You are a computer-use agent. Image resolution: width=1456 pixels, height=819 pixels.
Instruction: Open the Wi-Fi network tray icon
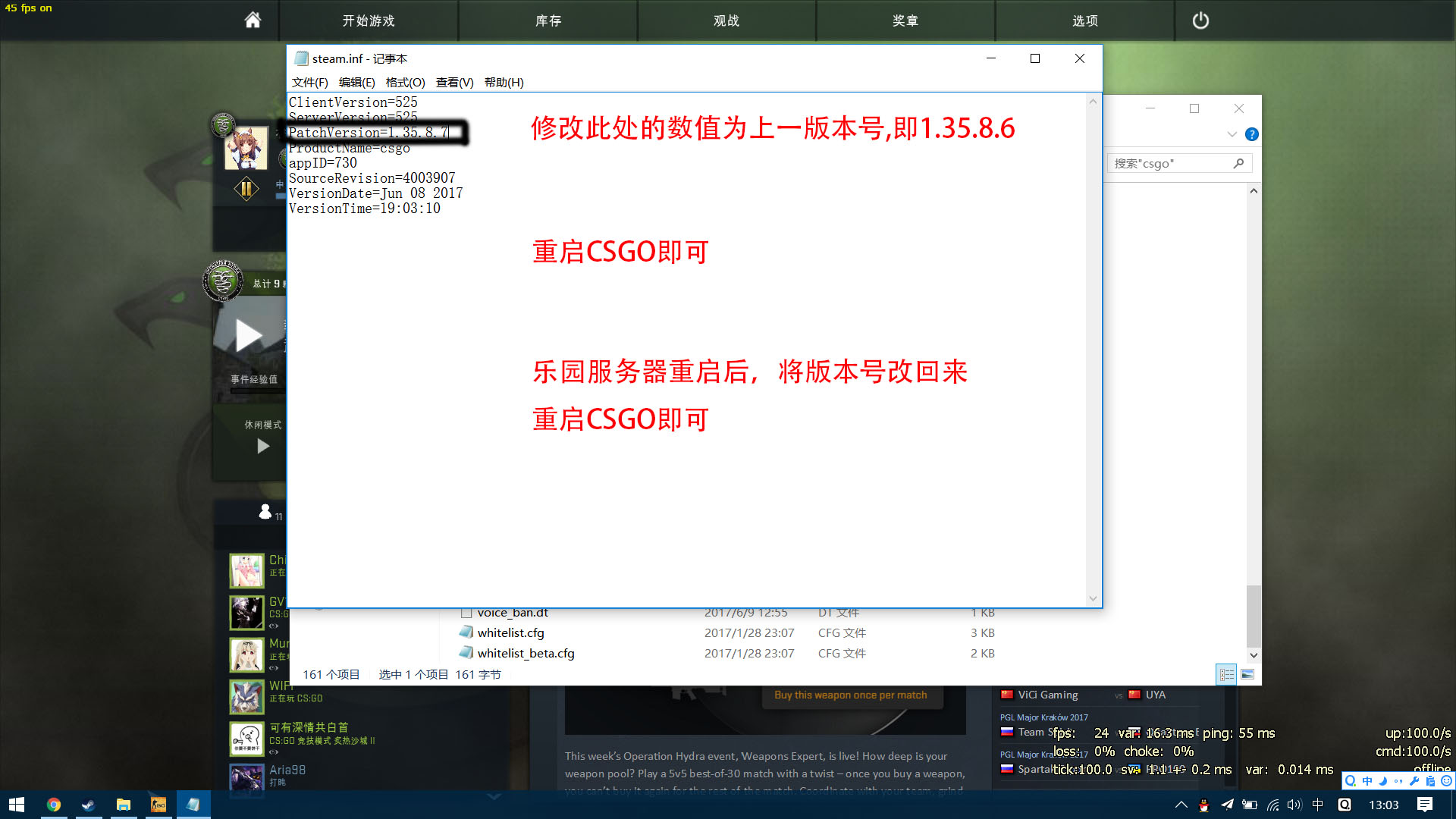pyautogui.click(x=1272, y=805)
